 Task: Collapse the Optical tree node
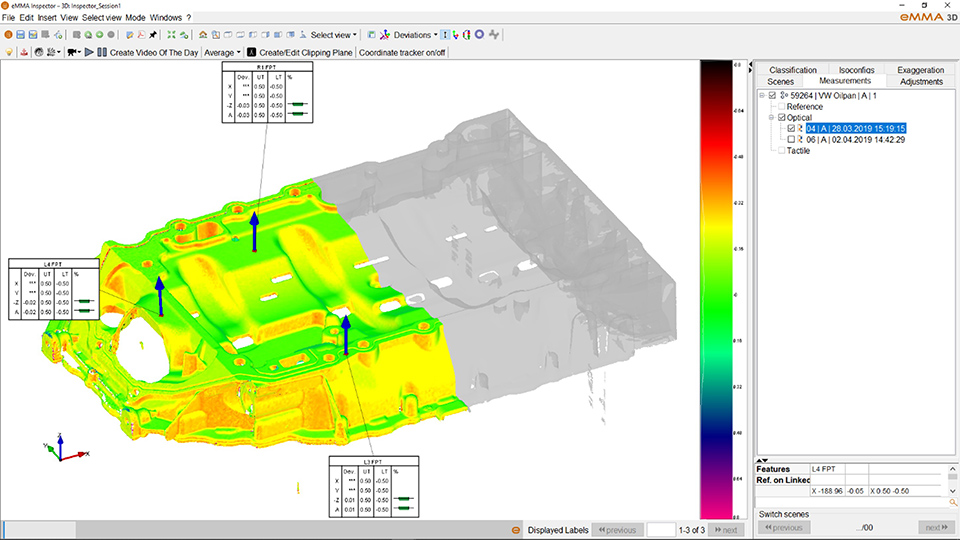point(771,118)
